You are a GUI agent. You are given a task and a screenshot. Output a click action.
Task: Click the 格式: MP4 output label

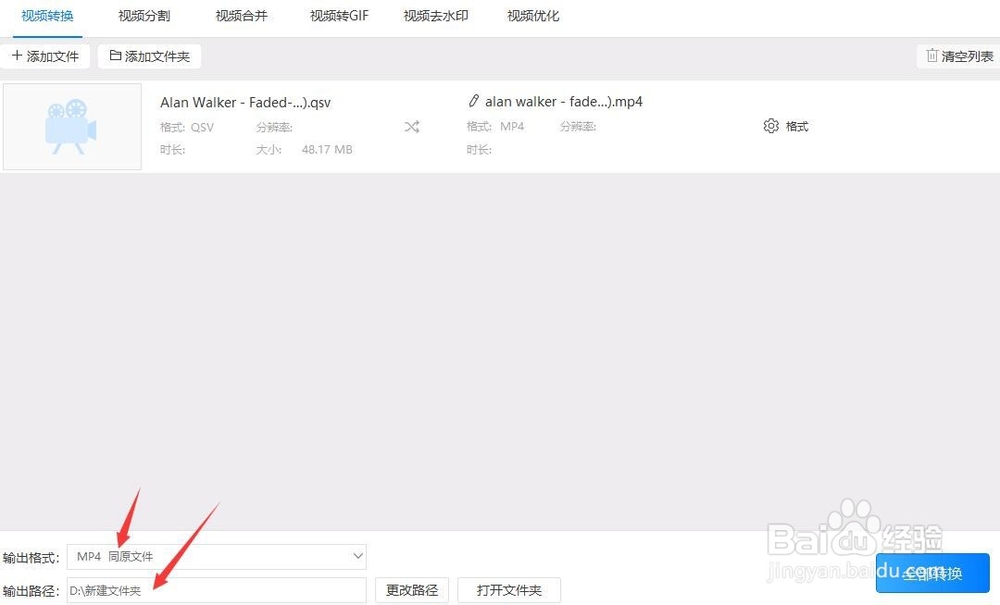point(496,126)
